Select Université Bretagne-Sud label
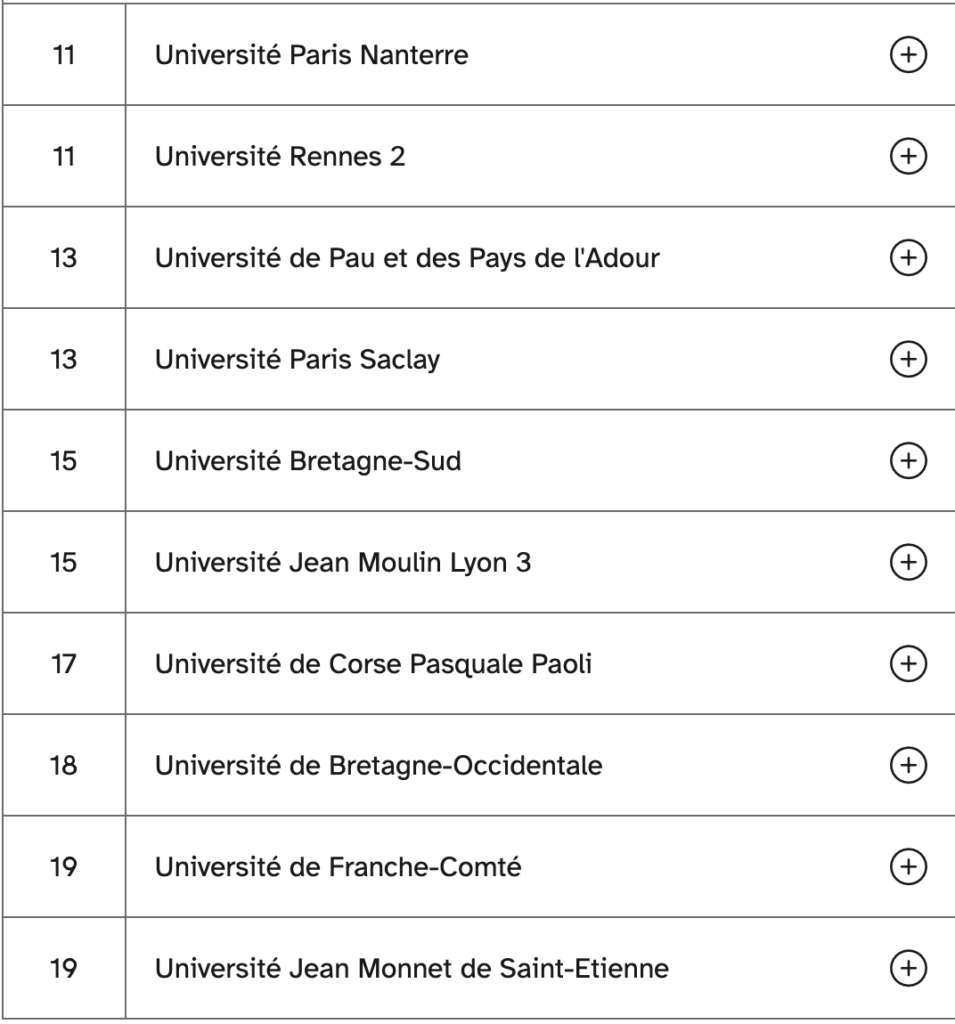 coord(308,462)
